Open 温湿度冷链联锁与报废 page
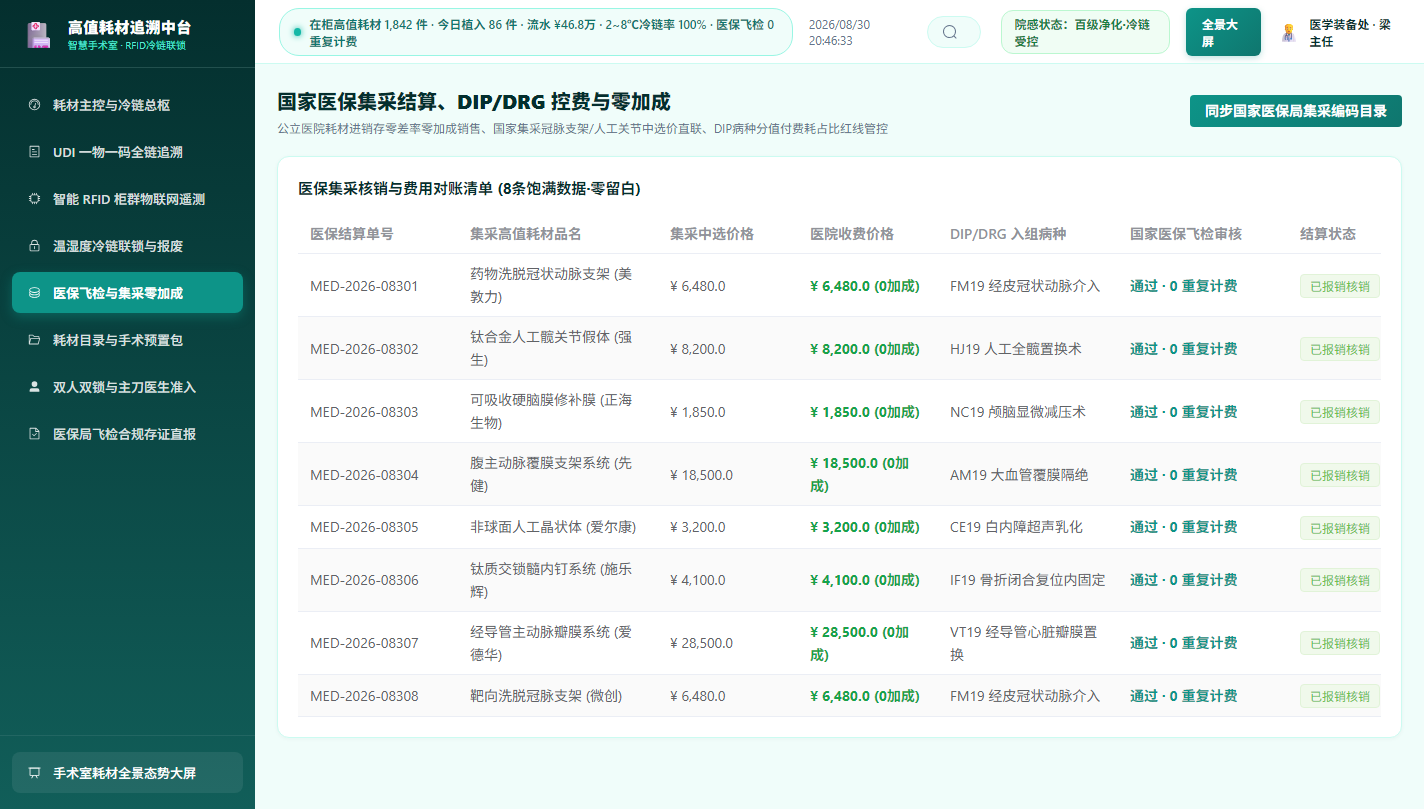The image size is (1424, 809). [127, 246]
